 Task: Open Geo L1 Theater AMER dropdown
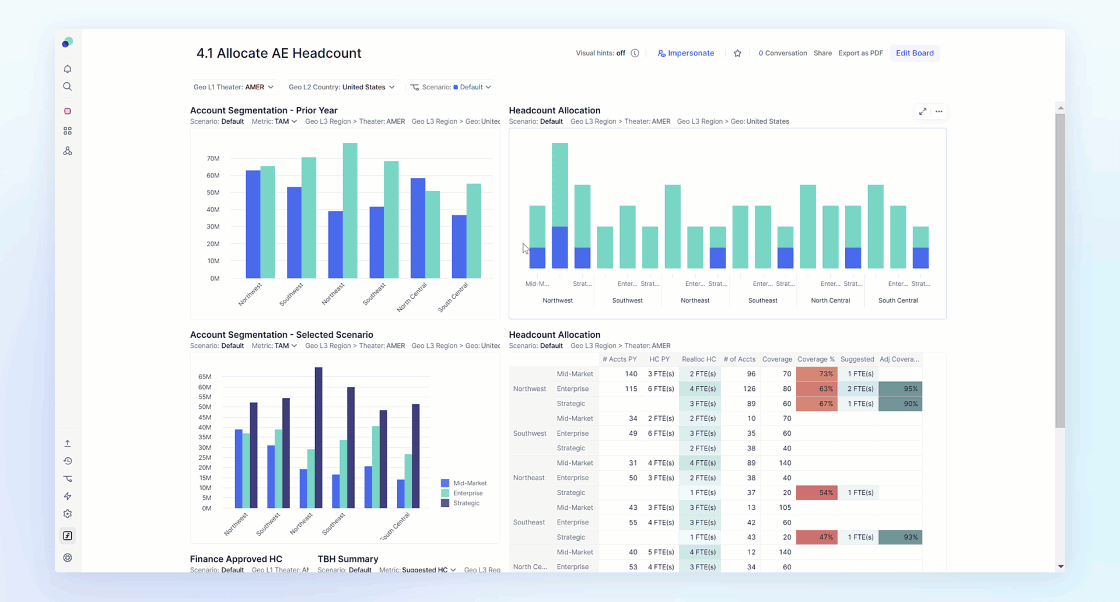(233, 87)
